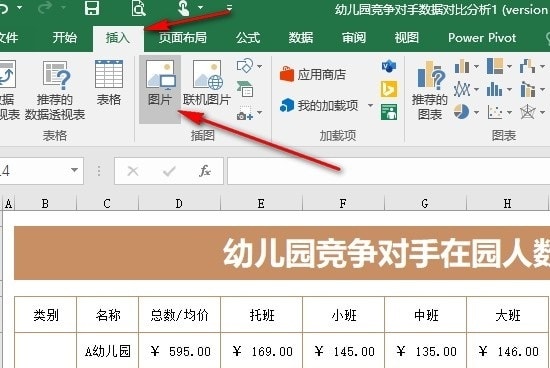
Task: Open the 视图 tab
Action: click(x=407, y=38)
